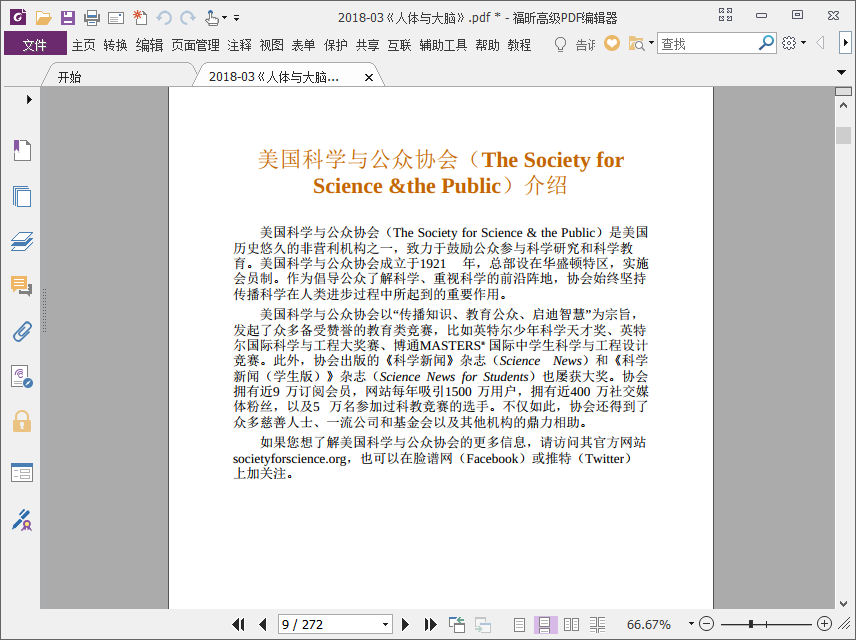Viewport: 856px width, 640px height.
Task: Open the document tab list dropdown arrow
Action: 841,72
